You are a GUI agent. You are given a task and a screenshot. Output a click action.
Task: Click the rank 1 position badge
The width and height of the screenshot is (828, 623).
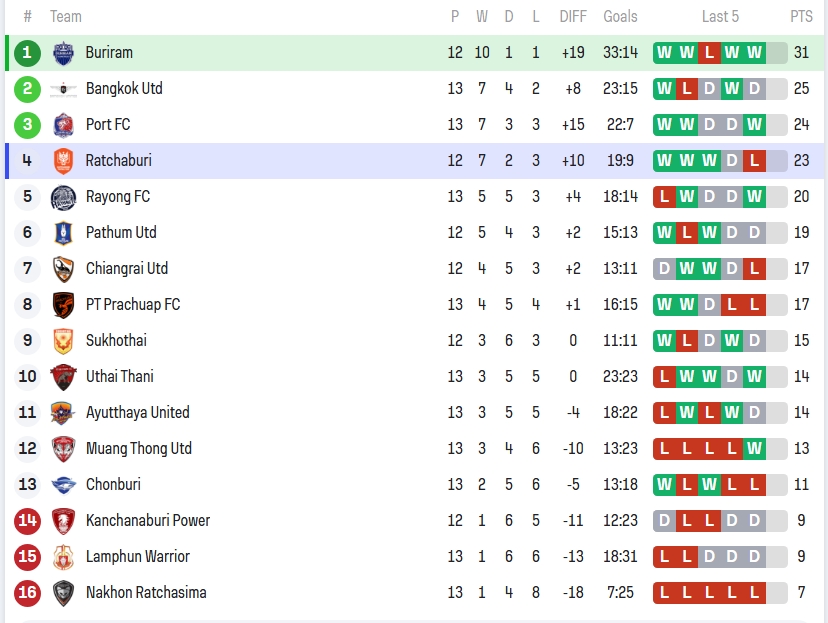27,53
